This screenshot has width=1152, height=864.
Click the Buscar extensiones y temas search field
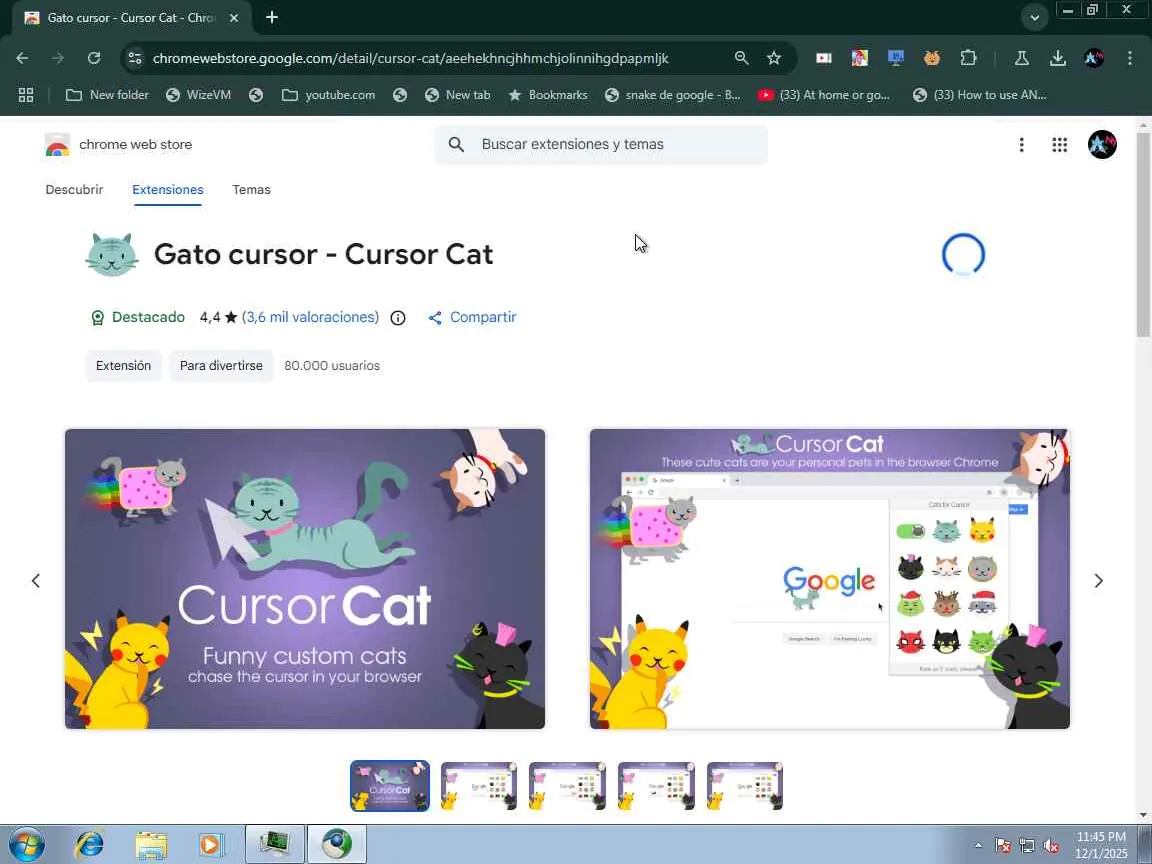pyautogui.click(x=601, y=145)
